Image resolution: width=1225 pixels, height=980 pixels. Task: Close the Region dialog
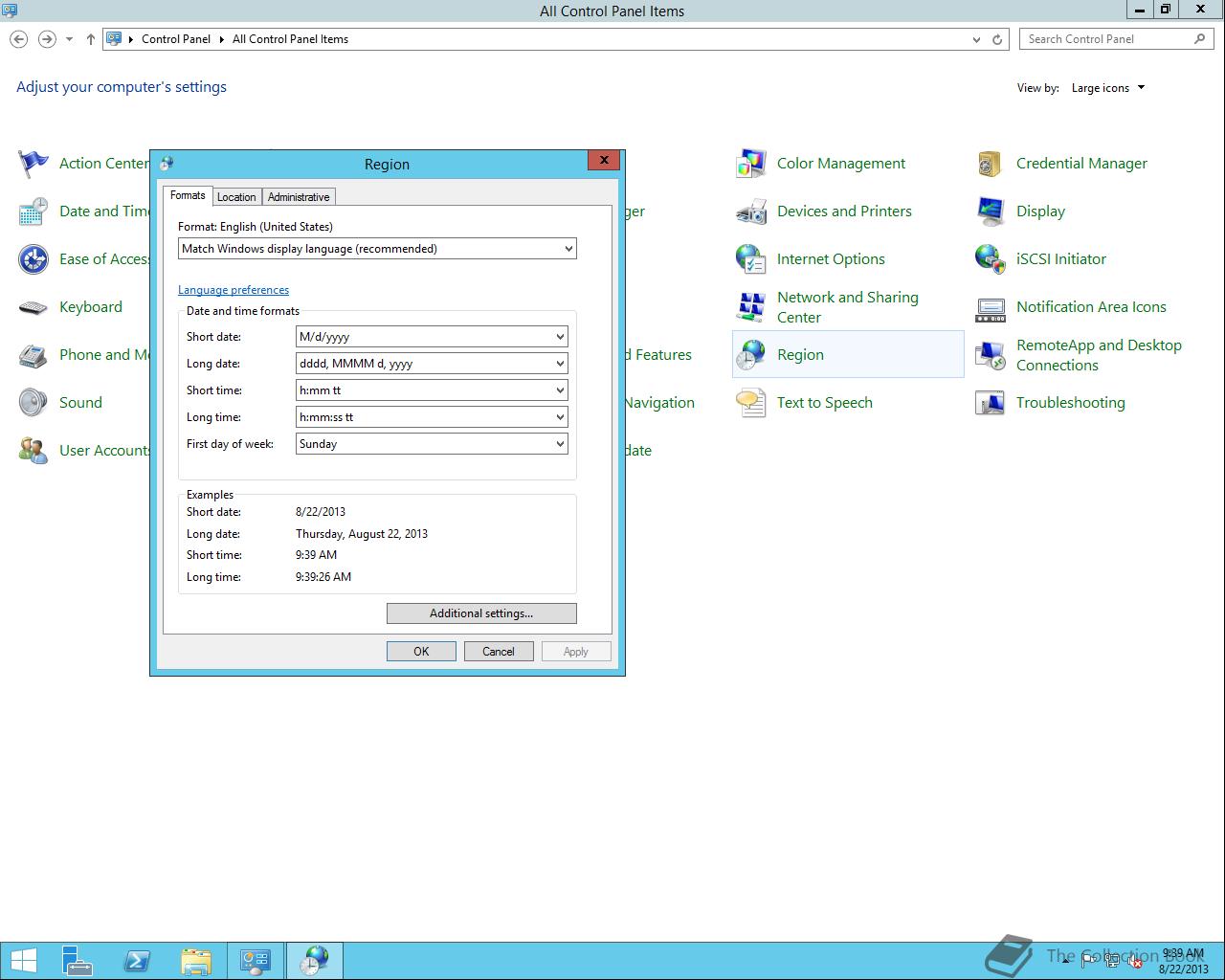[604, 161]
